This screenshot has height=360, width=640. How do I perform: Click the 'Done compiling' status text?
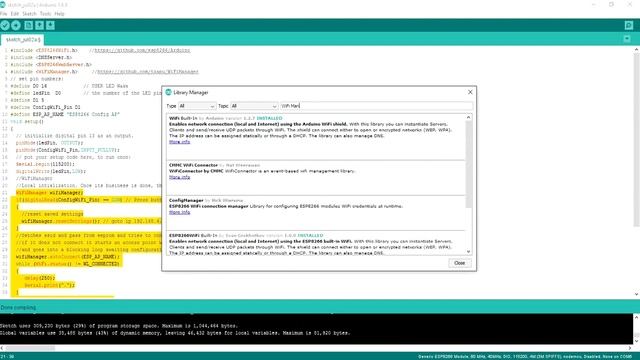coord(18,307)
